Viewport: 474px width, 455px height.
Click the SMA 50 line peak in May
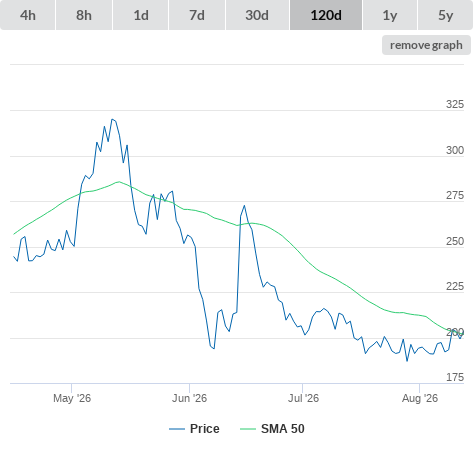coord(119,182)
